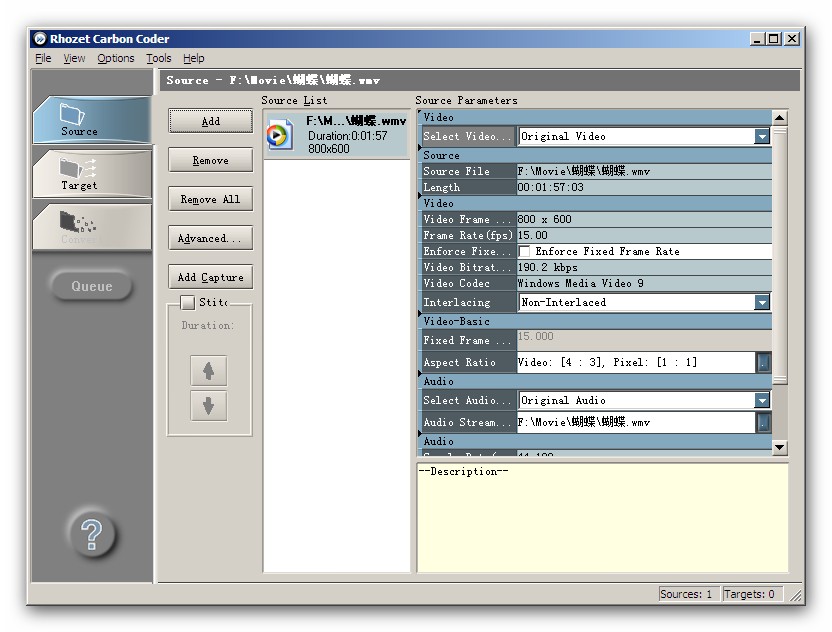Viewport: 832px width, 632px height.
Task: Open the Options menu
Action: [x=115, y=58]
